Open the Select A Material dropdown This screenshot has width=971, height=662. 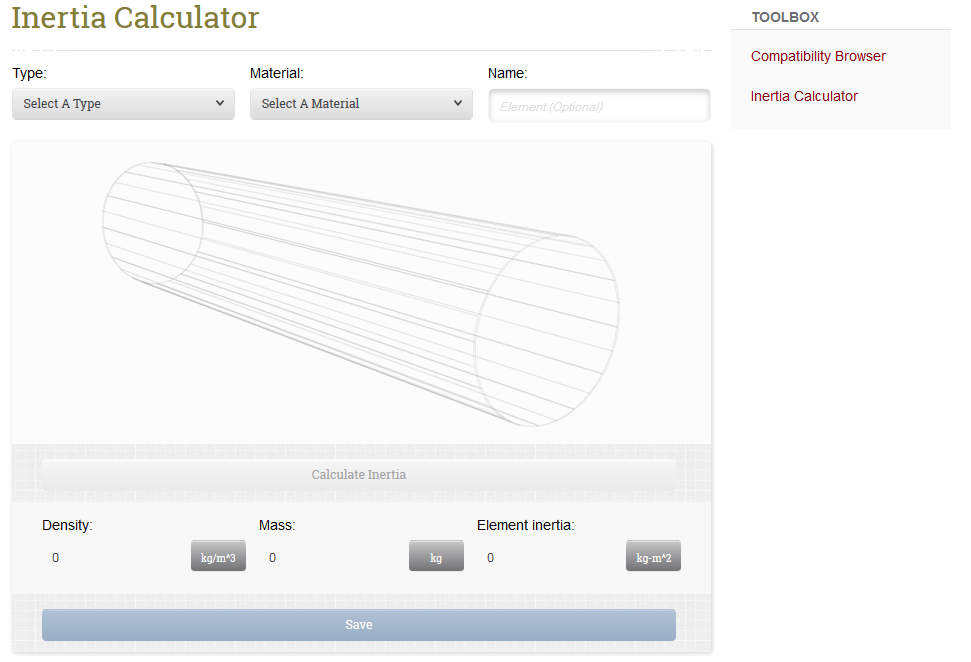click(x=361, y=104)
